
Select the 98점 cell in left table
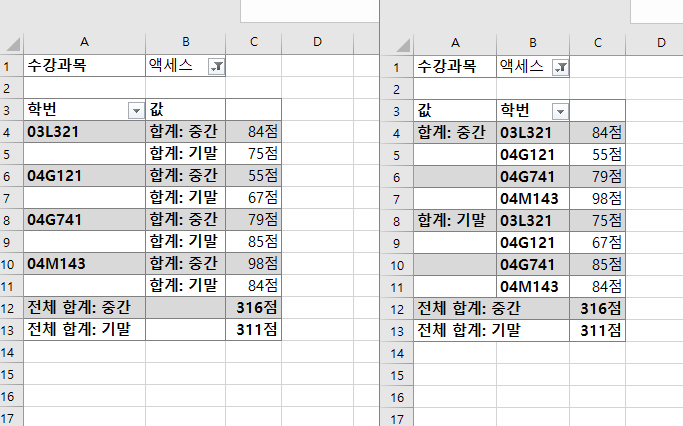point(254,263)
